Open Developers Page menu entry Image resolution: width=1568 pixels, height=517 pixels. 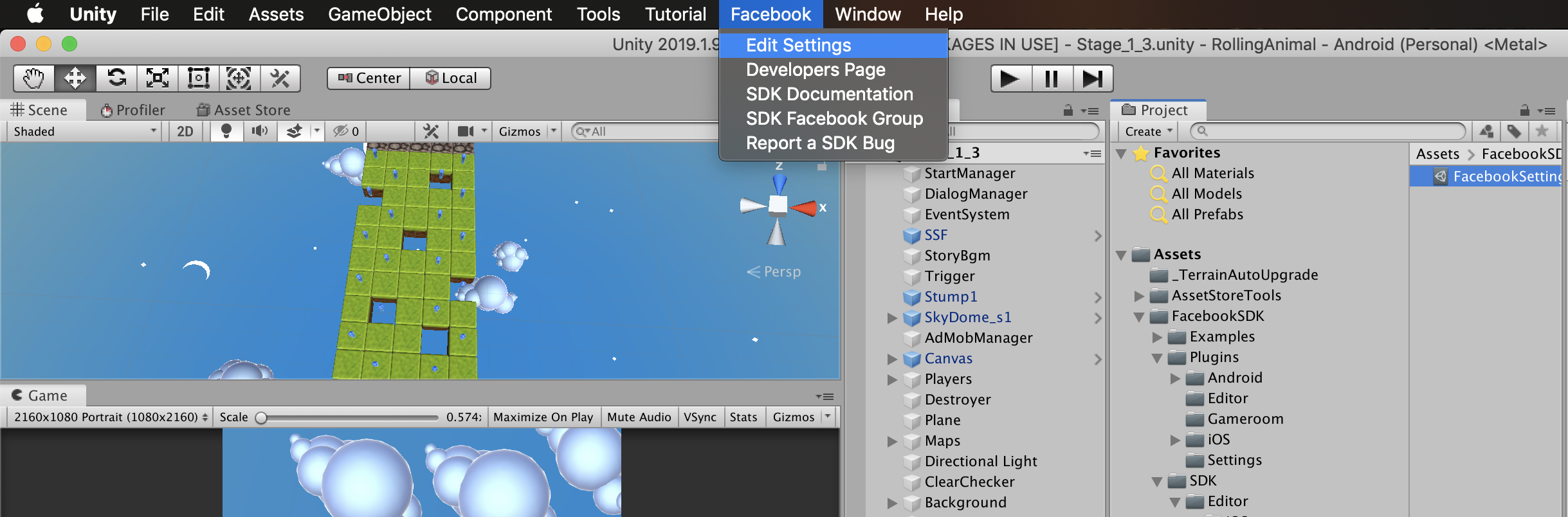[833, 69]
